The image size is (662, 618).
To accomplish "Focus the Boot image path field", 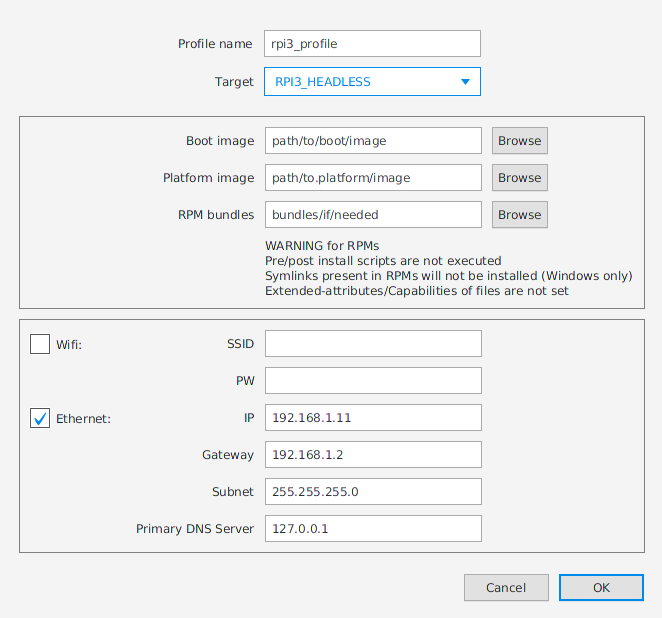I will coord(372,141).
